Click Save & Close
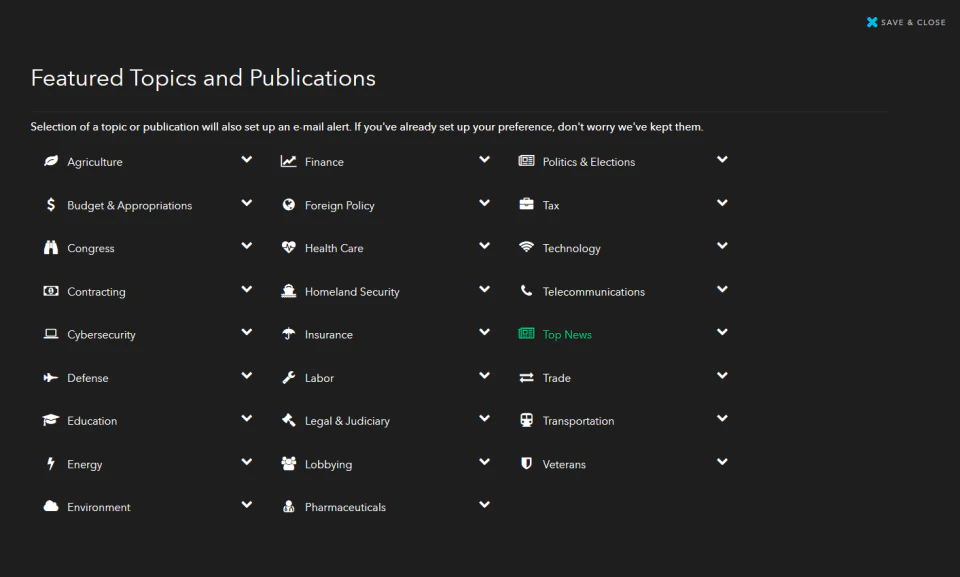 point(906,22)
